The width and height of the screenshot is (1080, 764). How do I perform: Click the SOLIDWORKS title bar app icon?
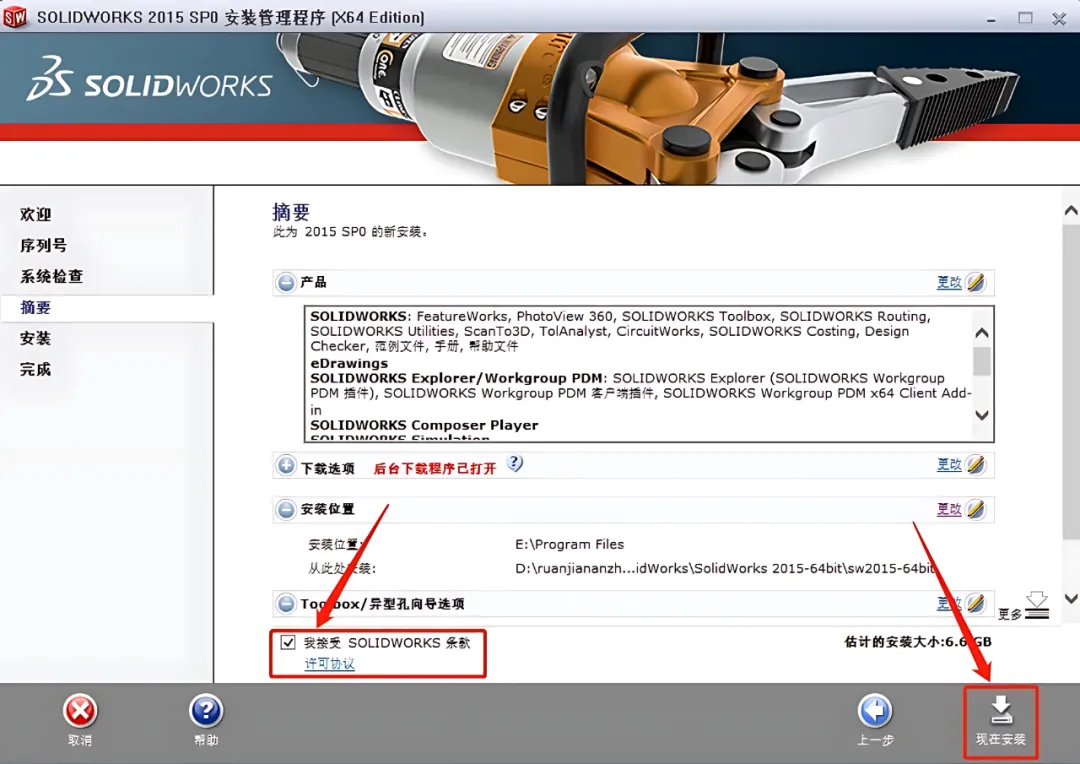(14, 17)
